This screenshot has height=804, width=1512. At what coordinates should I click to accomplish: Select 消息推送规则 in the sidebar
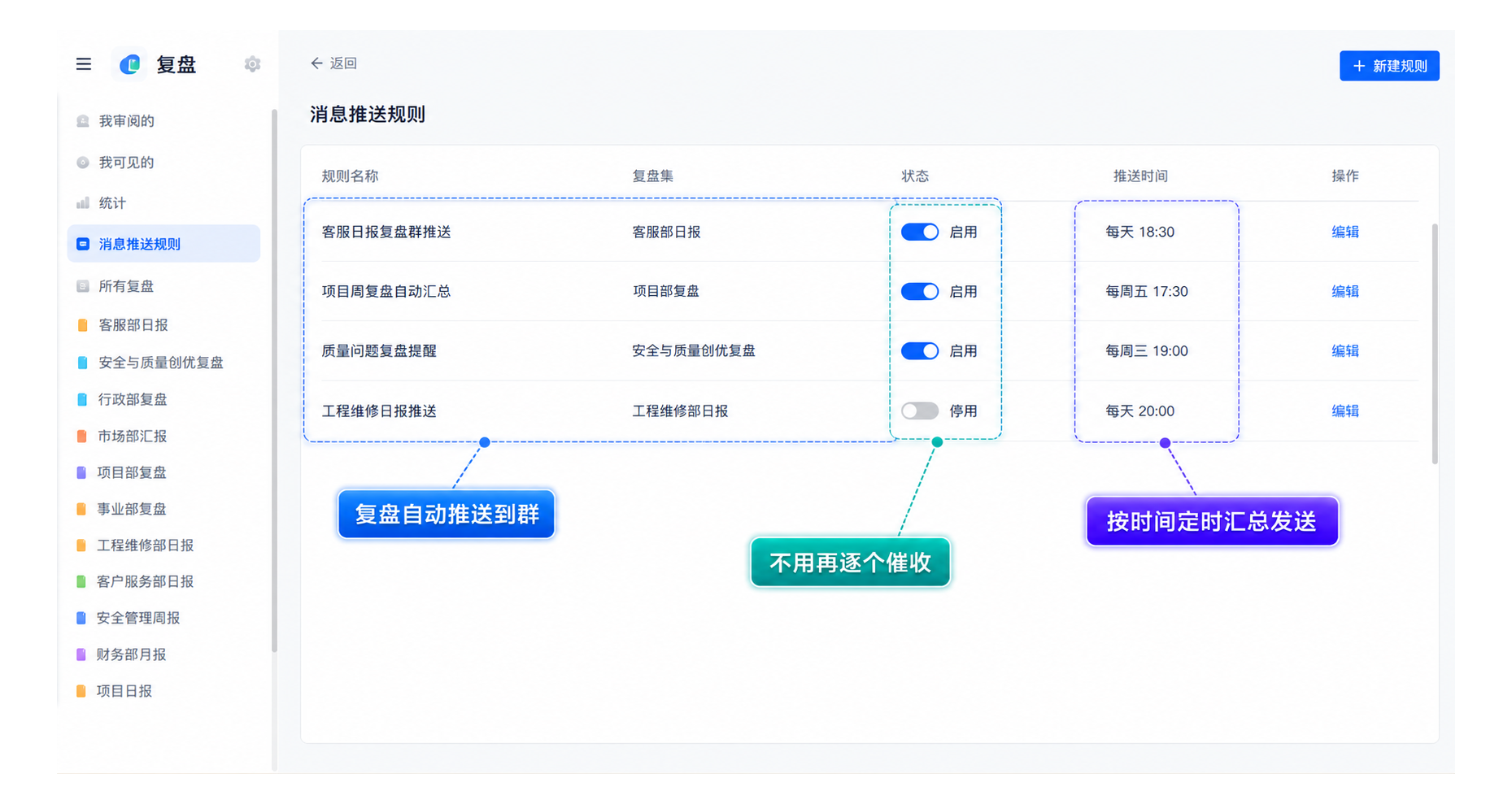[163, 244]
